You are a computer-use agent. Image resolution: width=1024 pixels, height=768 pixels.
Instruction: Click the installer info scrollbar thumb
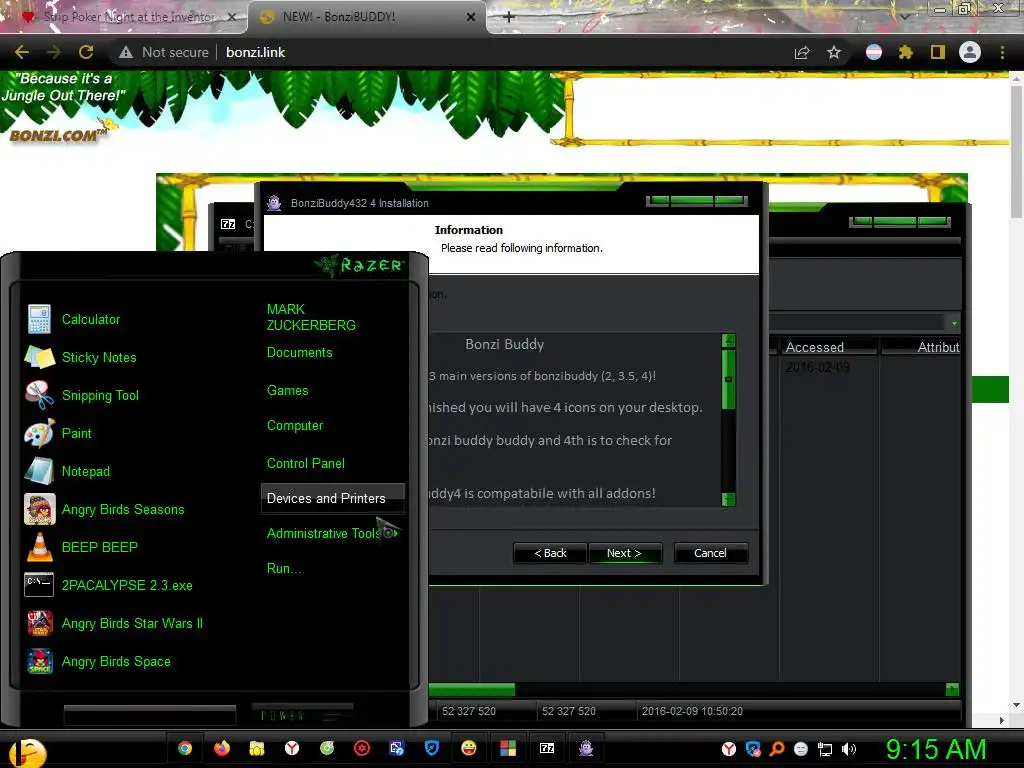[x=729, y=379]
